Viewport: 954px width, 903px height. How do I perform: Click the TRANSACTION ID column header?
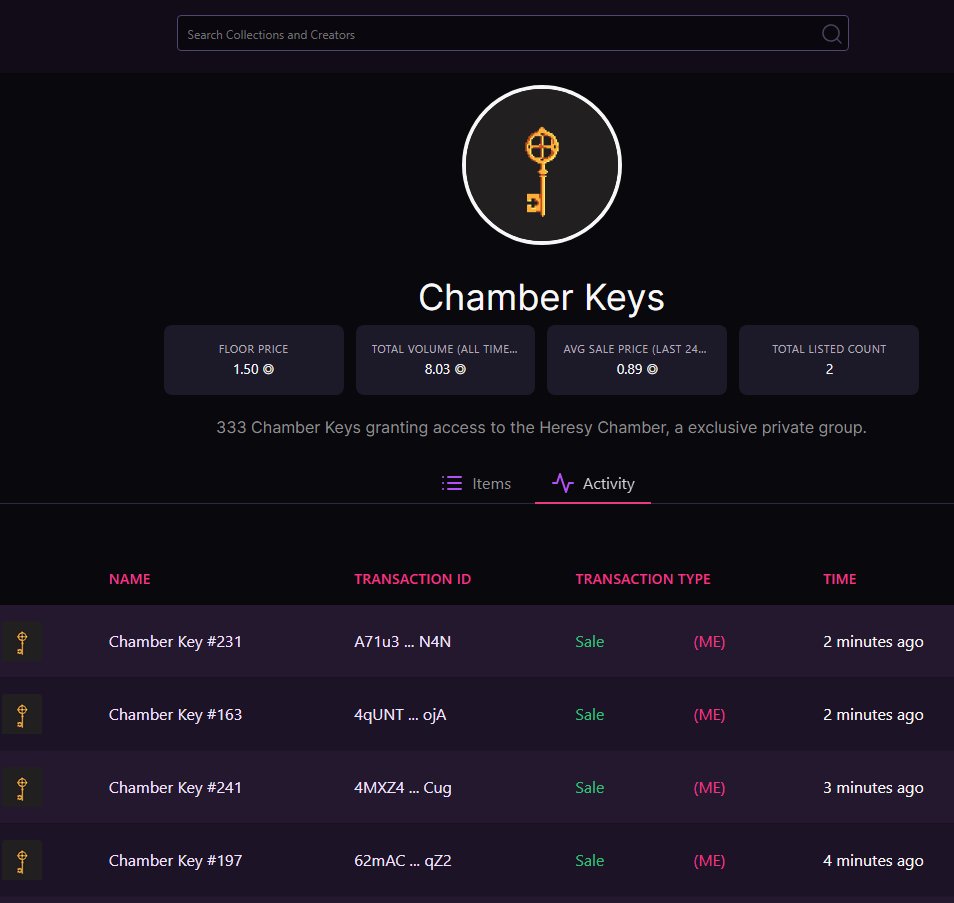[413, 579]
